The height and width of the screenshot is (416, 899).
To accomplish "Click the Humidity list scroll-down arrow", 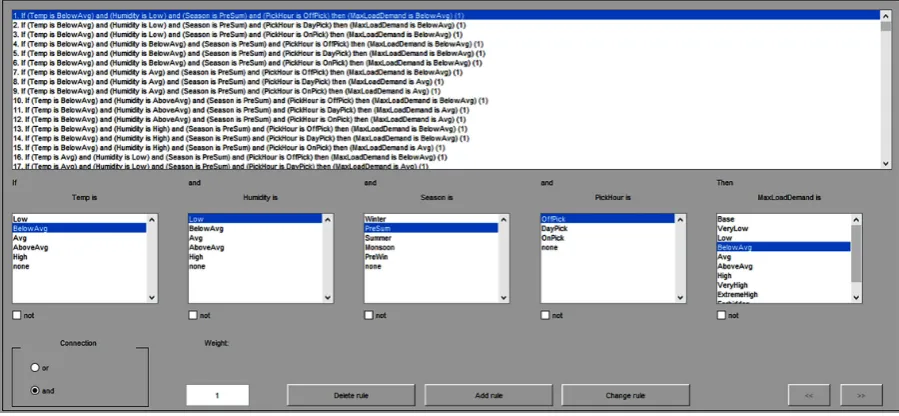I will pos(328,298).
